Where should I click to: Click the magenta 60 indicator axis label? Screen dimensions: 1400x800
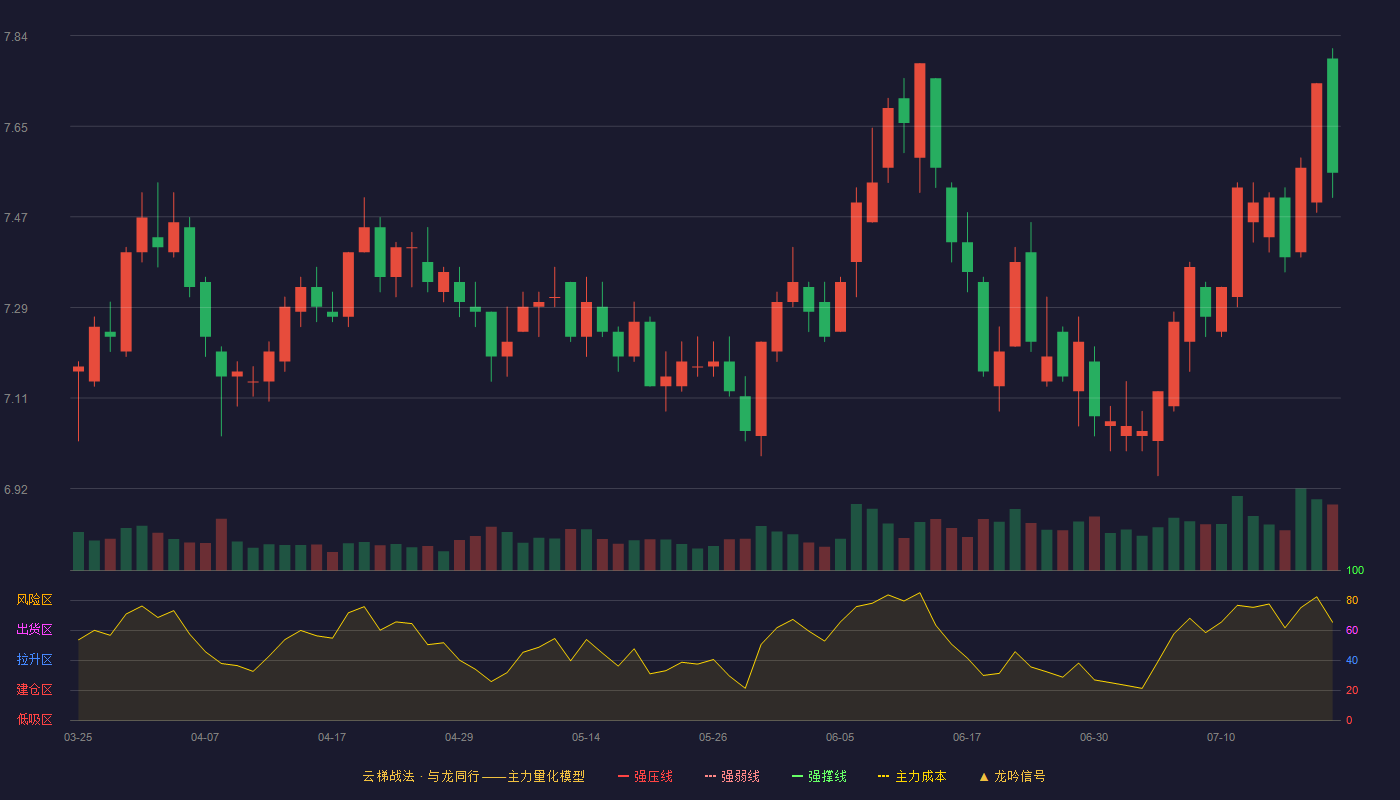tap(1352, 630)
